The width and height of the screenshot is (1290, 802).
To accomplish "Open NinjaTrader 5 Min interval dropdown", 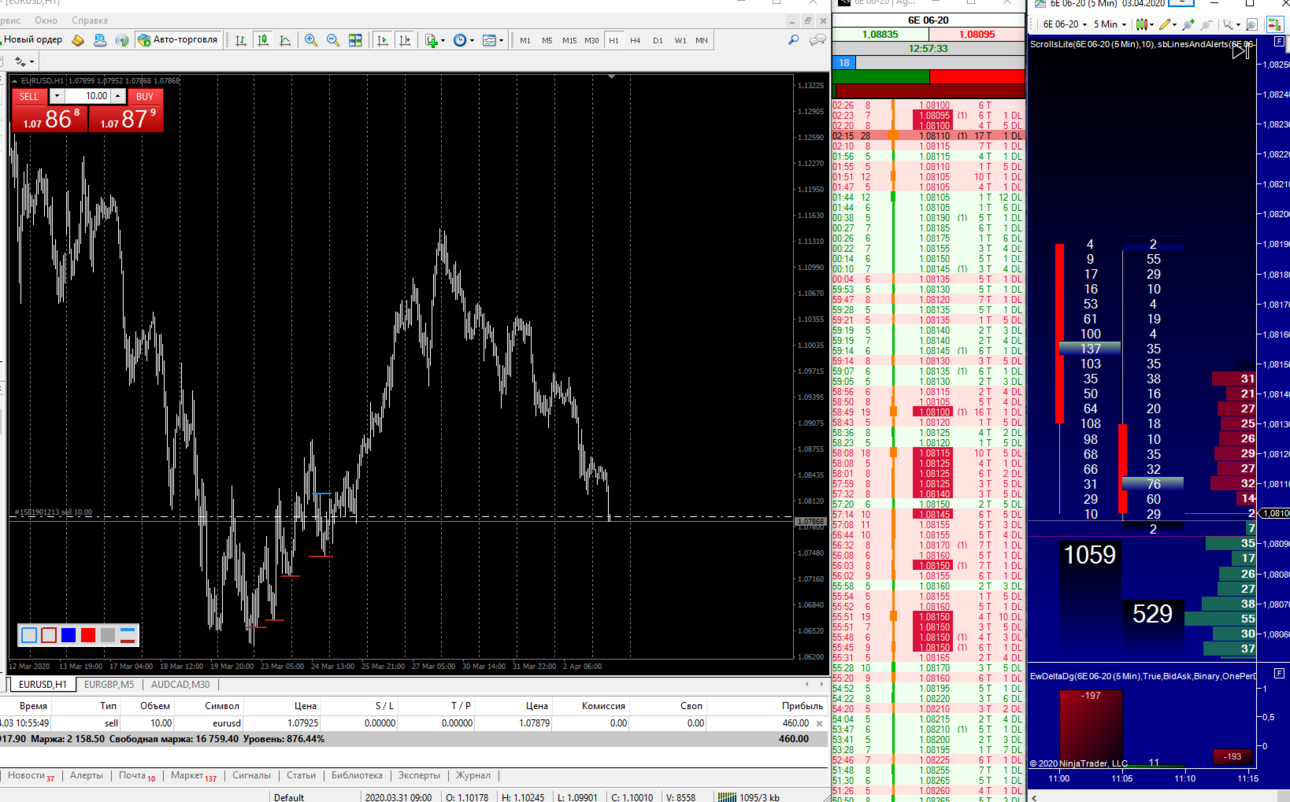I will pyautogui.click(x=1110, y=24).
